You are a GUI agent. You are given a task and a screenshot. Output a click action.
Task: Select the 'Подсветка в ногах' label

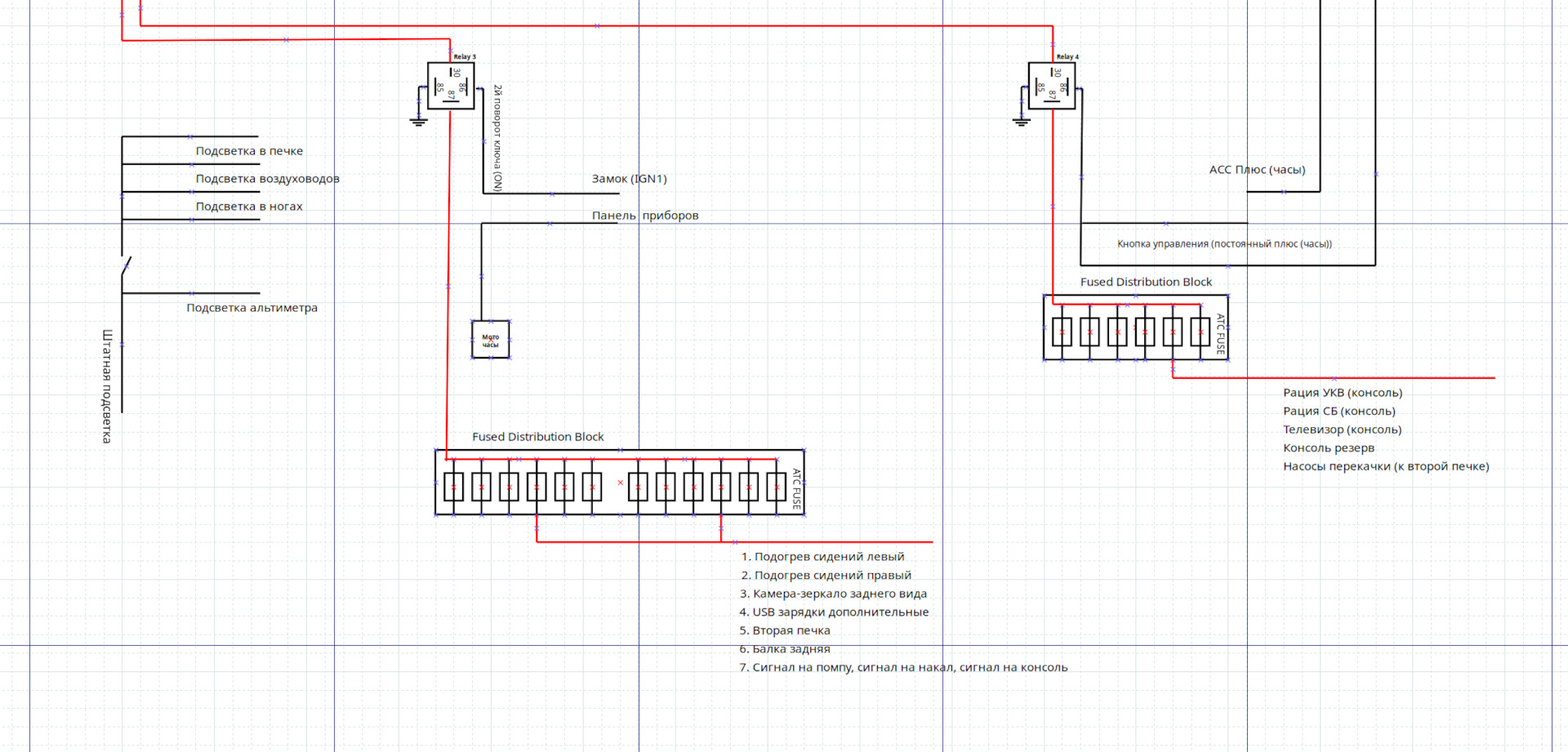click(x=249, y=207)
